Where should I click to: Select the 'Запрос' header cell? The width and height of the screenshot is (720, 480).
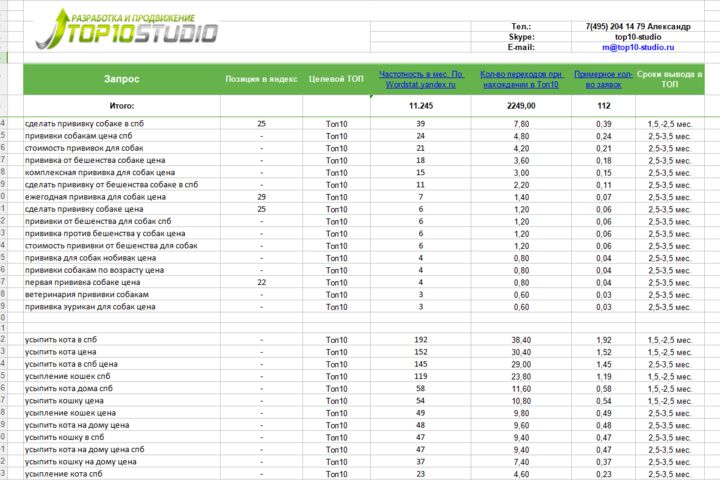click(x=122, y=79)
